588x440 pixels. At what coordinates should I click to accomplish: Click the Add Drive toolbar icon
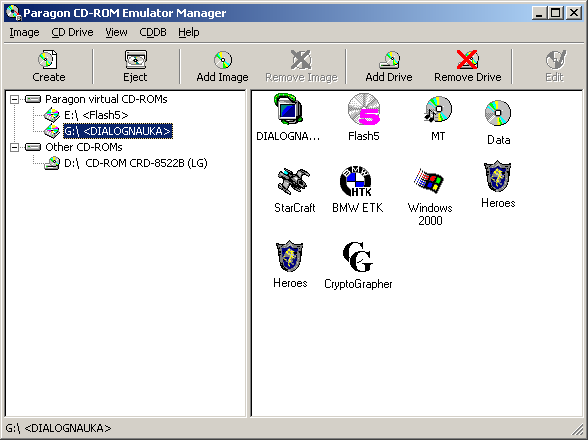[x=389, y=66]
